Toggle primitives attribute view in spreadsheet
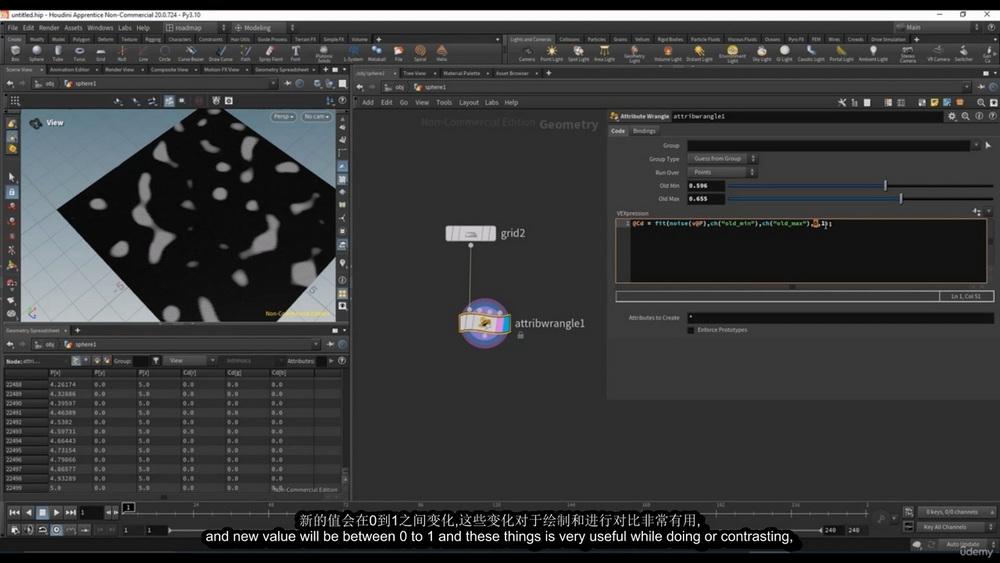Screen dimensions: 1000x563 tap(97, 361)
